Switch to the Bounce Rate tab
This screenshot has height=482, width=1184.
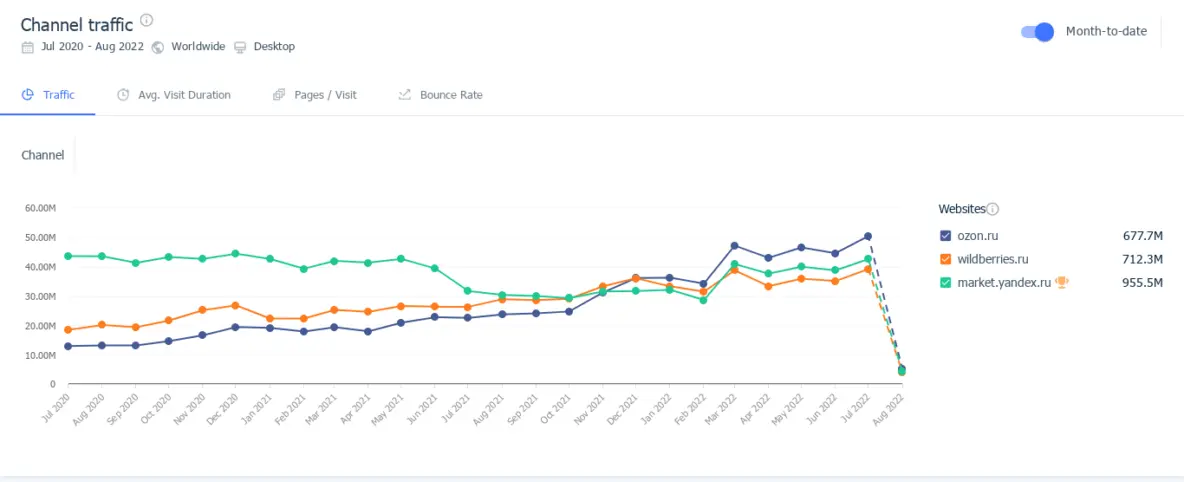(x=450, y=95)
